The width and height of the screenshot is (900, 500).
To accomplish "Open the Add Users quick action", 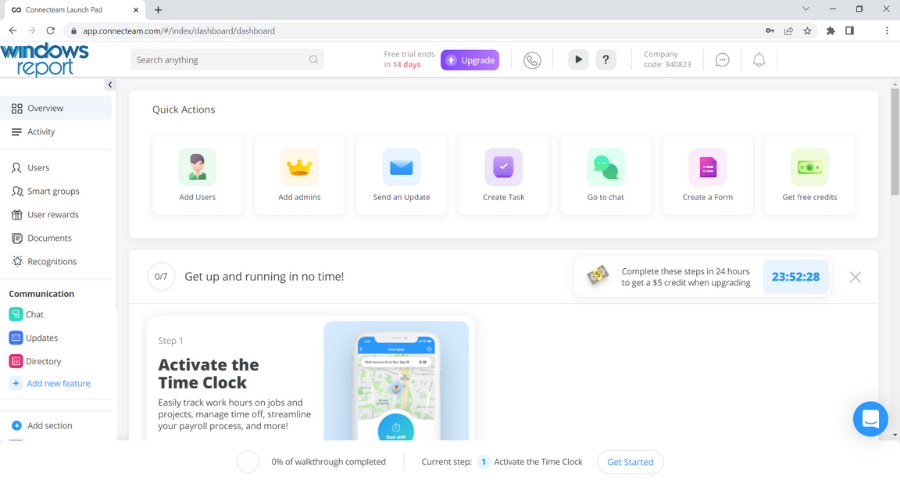I will 197,175.
